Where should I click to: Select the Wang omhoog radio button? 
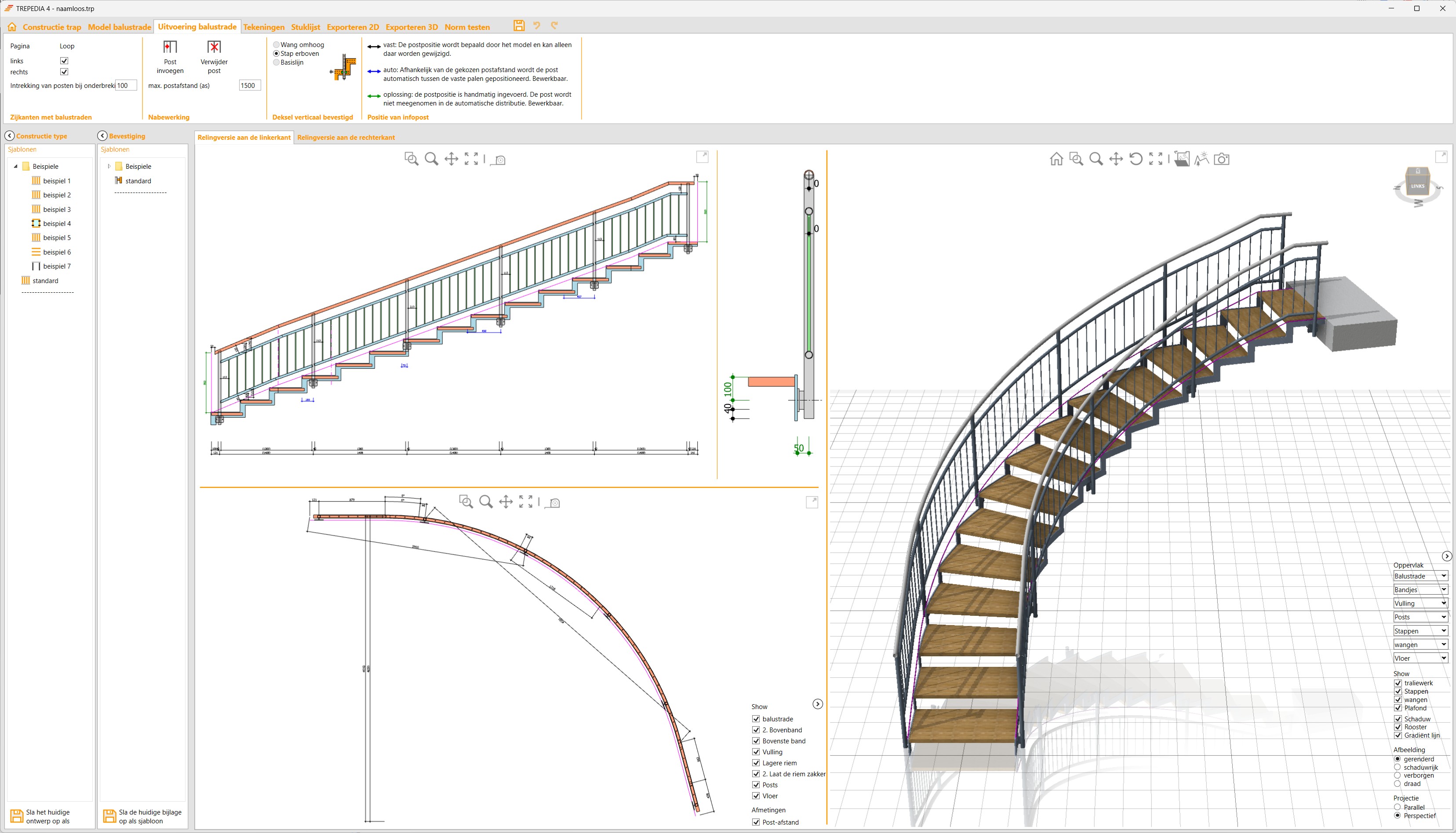pyautogui.click(x=277, y=45)
